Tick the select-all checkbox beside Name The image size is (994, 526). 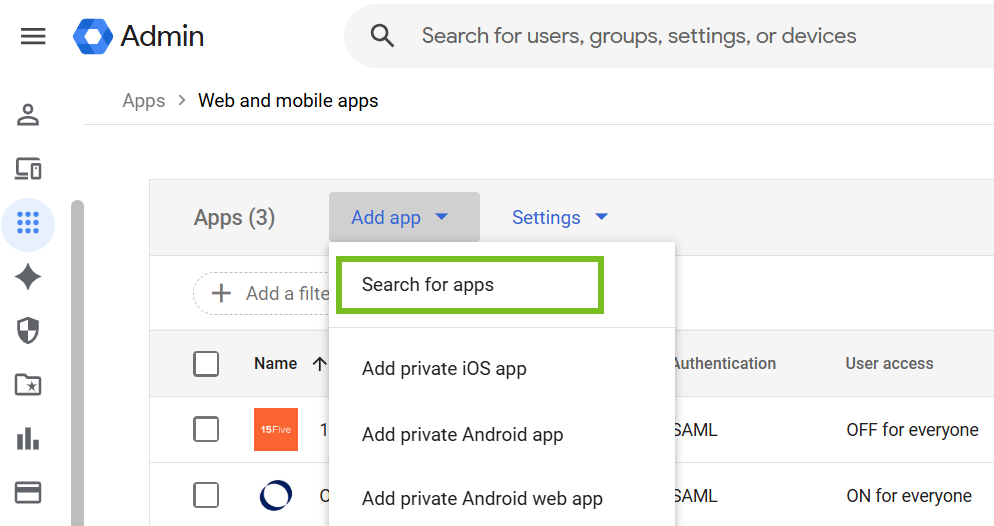click(x=206, y=364)
